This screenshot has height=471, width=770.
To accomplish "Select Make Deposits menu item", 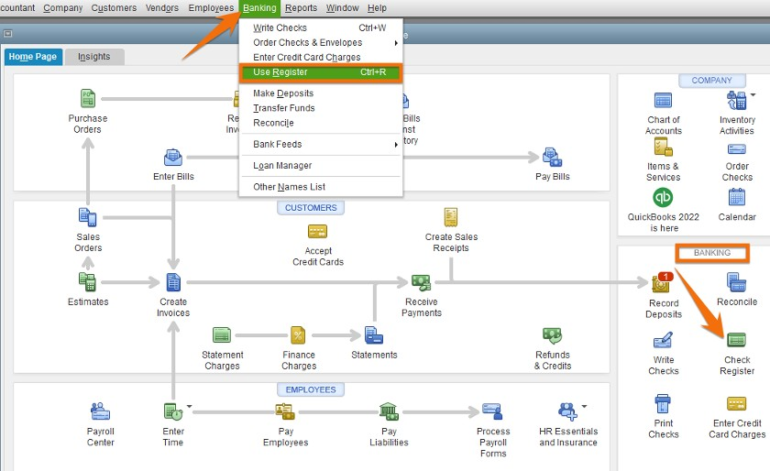I will click(x=320, y=93).
